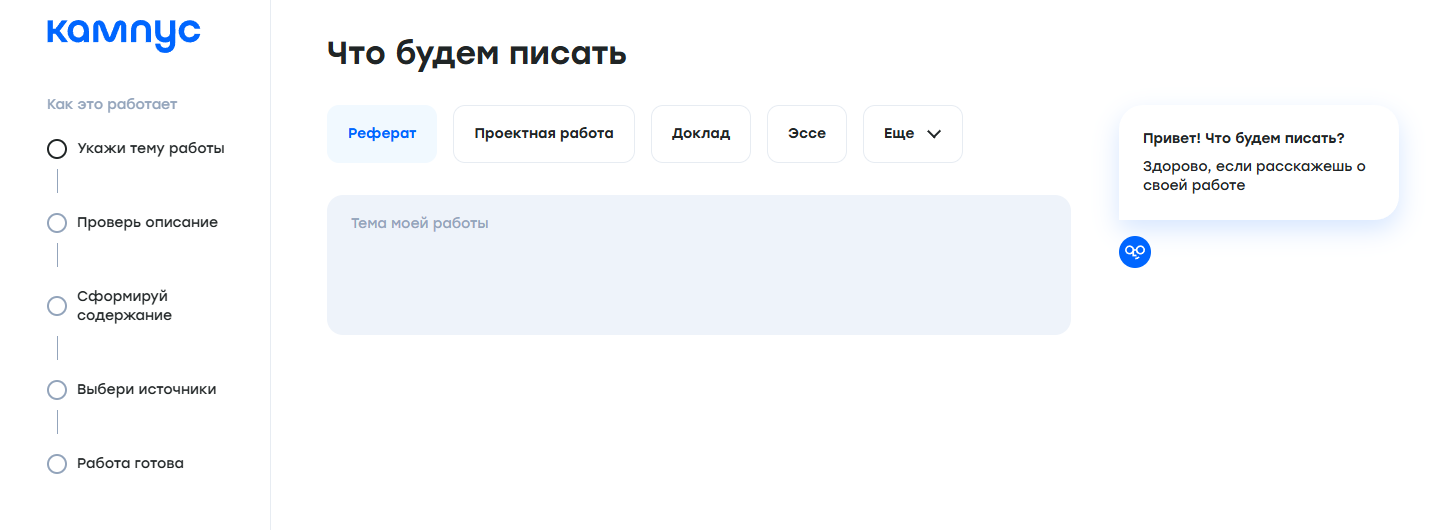
Task: Focus the Тема моей работы text field
Action: [x=699, y=265]
